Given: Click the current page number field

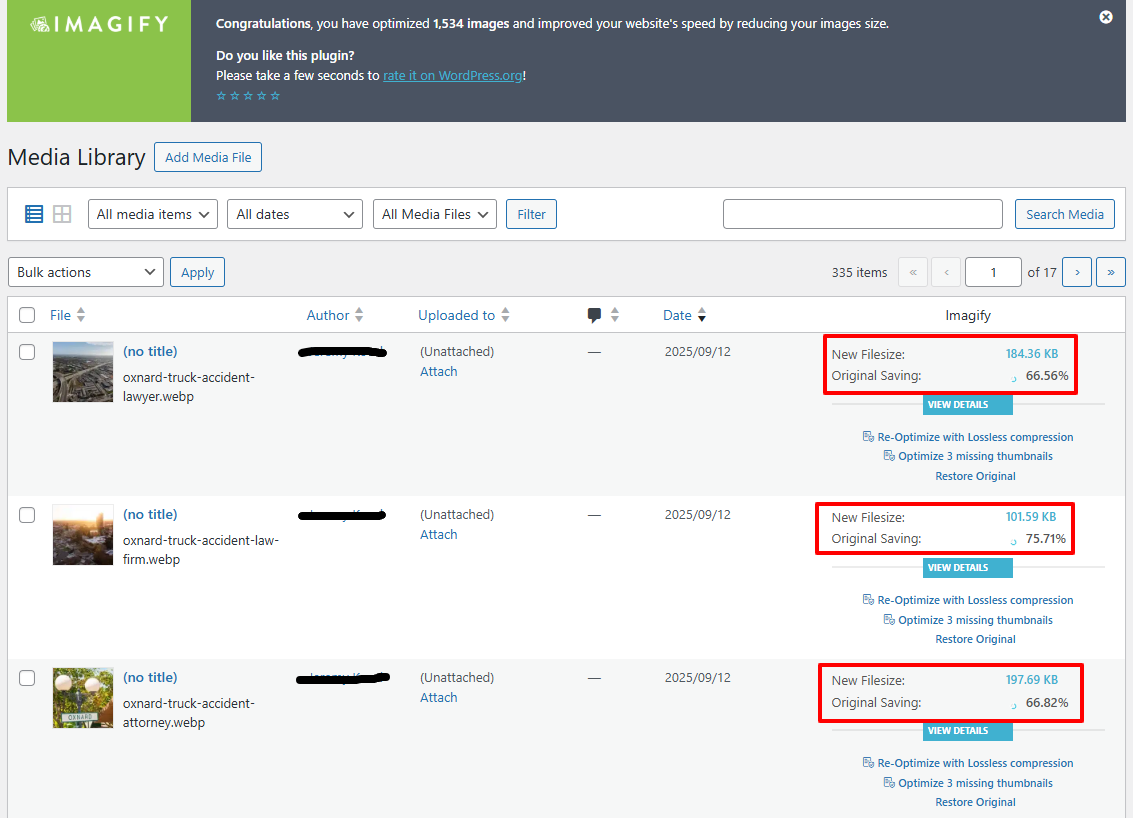Looking at the screenshot, I should 993,272.
